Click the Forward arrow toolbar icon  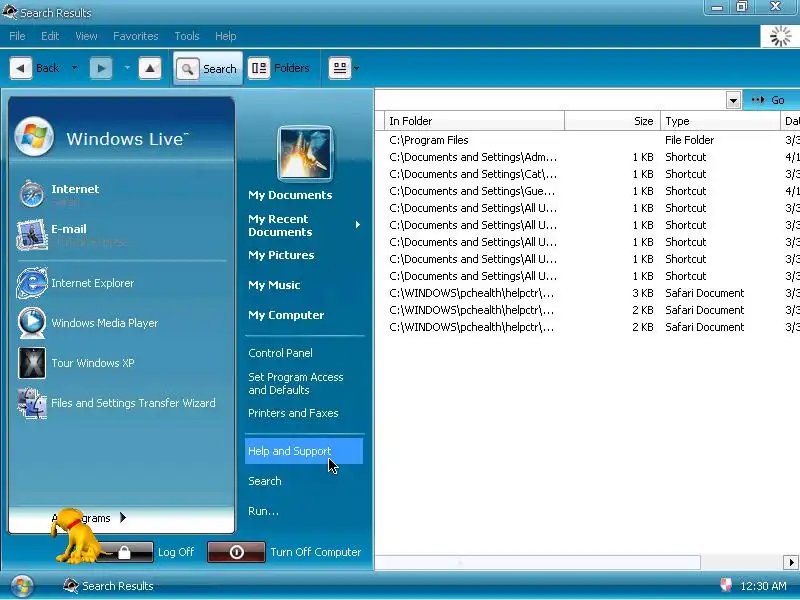(101, 68)
